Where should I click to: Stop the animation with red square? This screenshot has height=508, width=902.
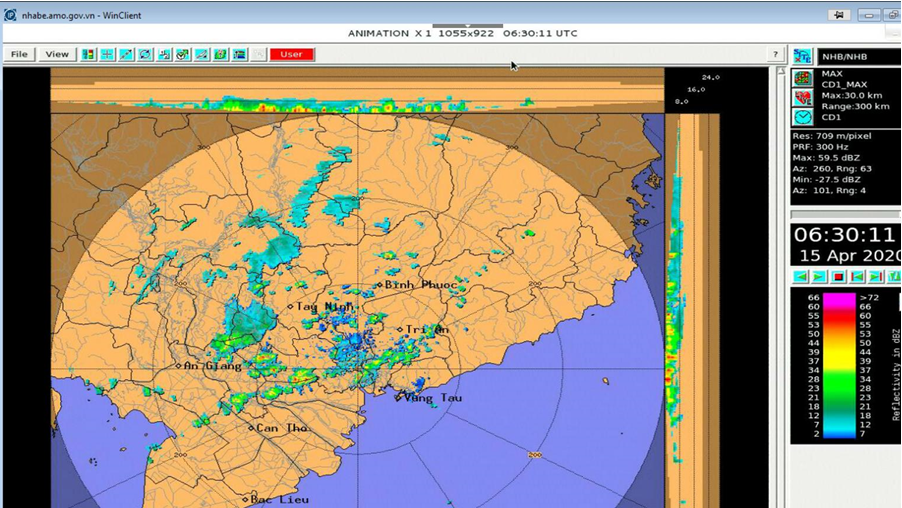(x=838, y=277)
